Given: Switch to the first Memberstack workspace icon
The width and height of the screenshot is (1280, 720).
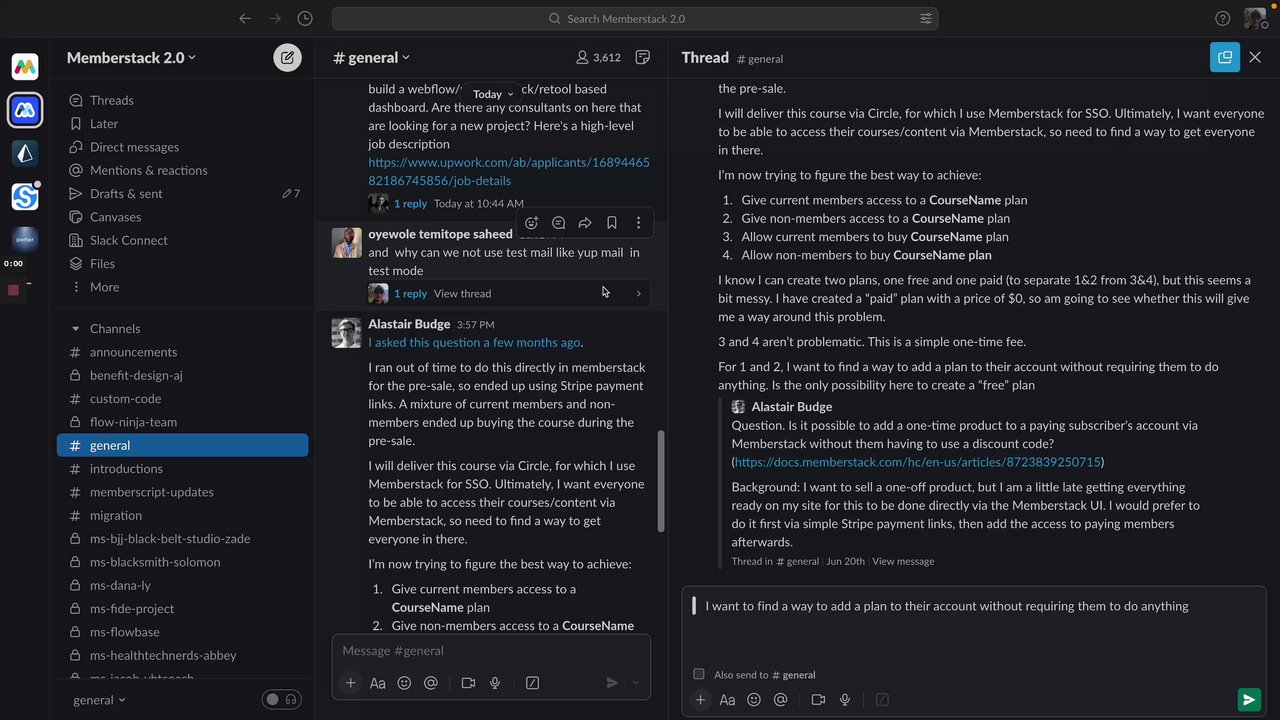Looking at the screenshot, I should (25, 67).
